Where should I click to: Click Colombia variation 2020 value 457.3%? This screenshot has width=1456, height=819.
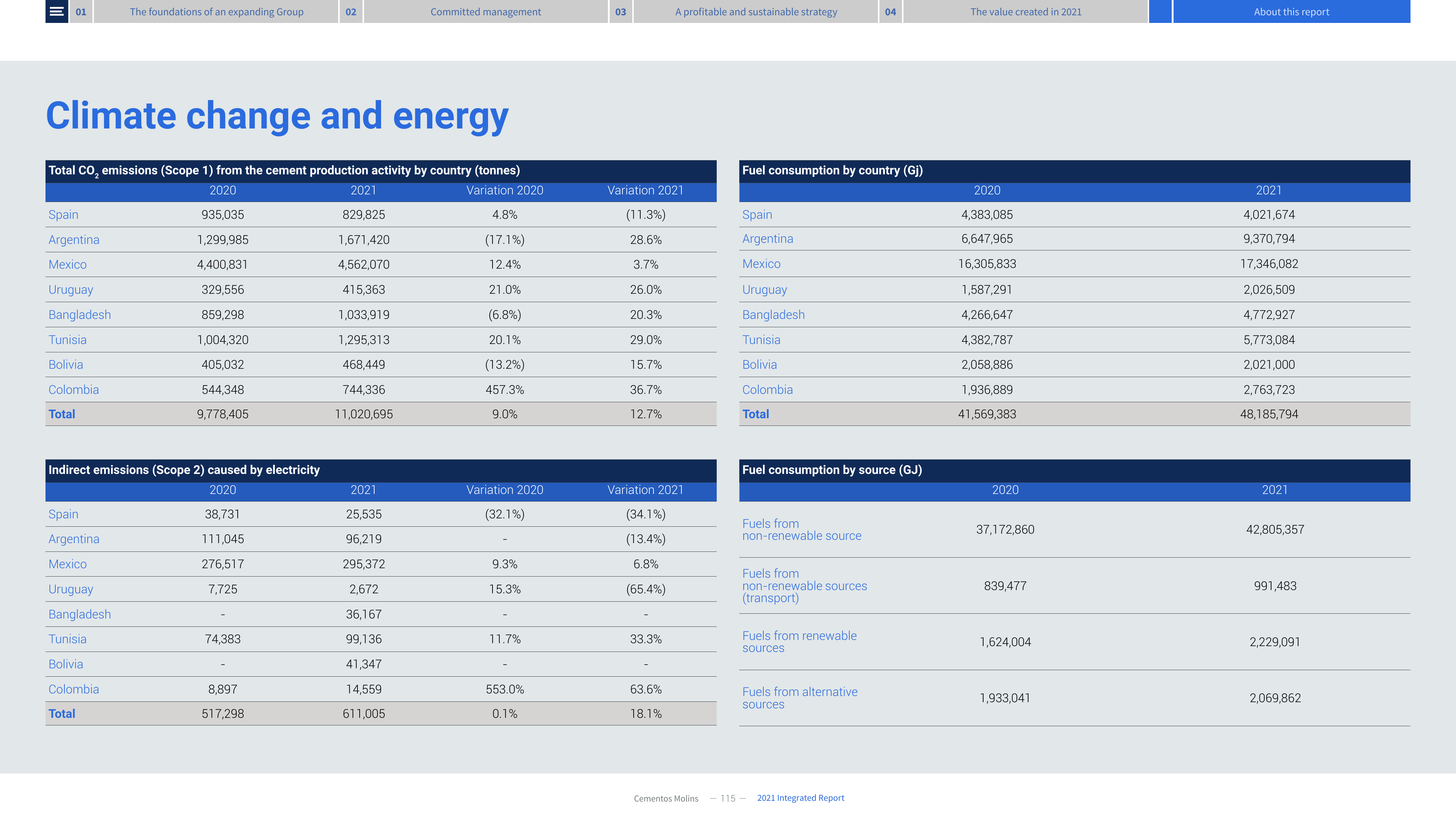click(505, 389)
